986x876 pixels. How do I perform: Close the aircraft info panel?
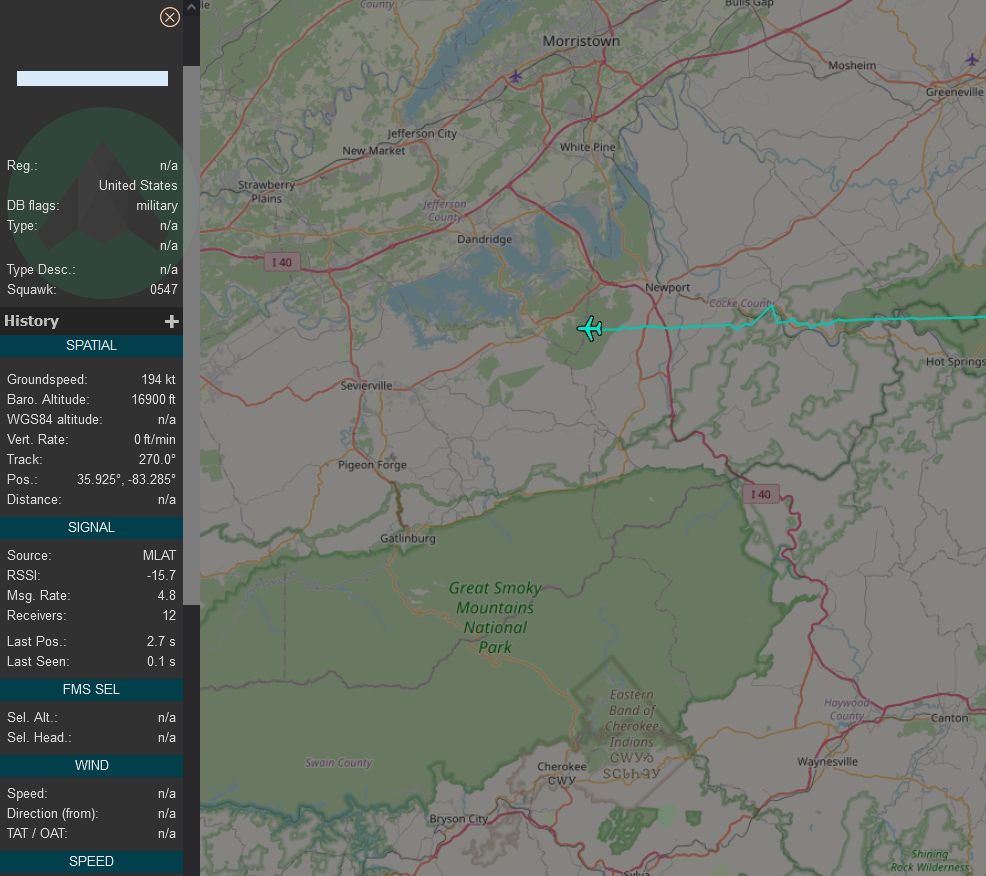pos(169,17)
